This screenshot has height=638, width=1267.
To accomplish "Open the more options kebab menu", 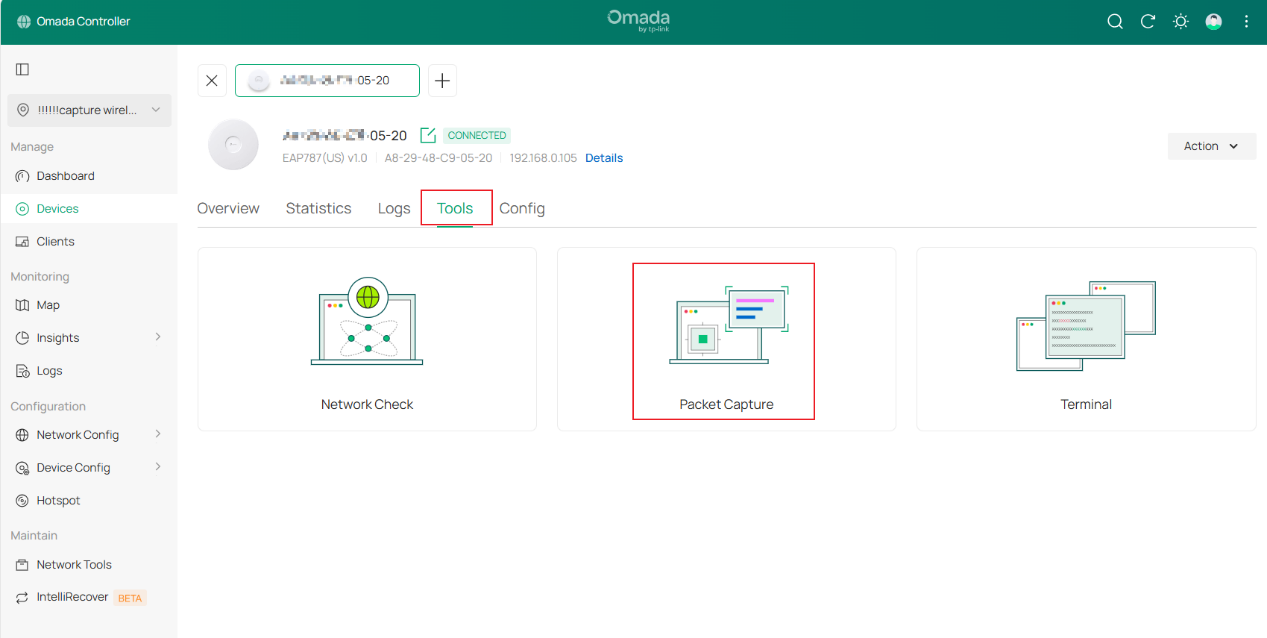I will (1246, 21).
